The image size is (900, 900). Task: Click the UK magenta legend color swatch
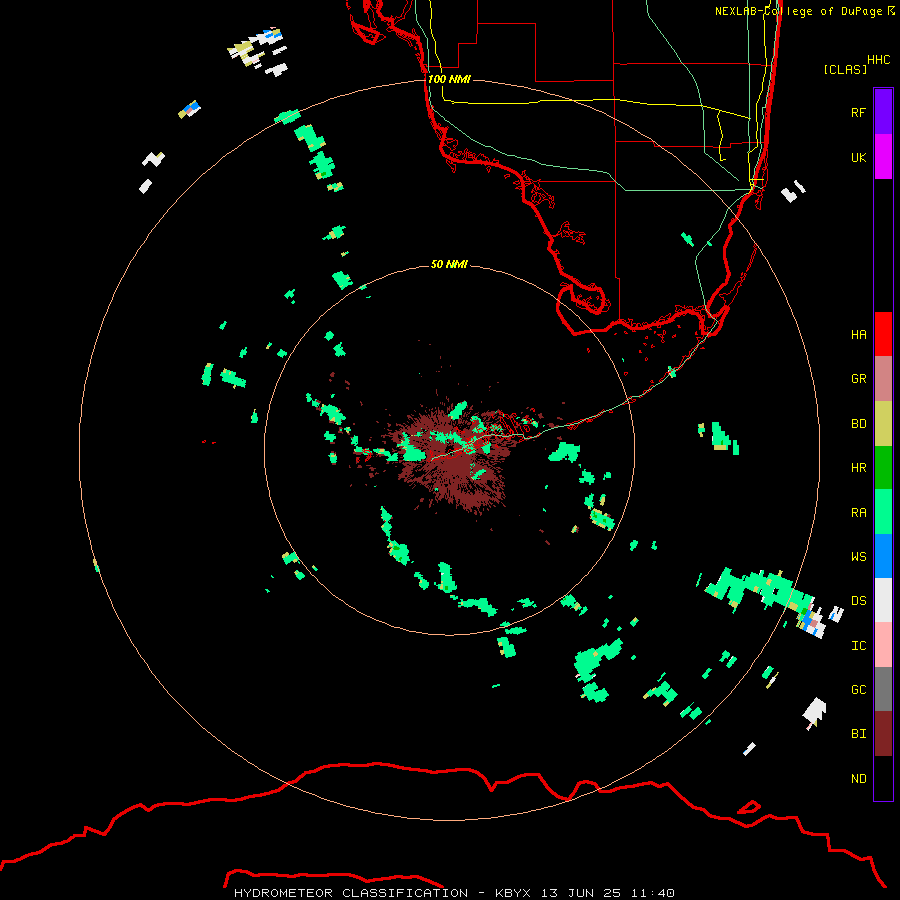pos(883,157)
